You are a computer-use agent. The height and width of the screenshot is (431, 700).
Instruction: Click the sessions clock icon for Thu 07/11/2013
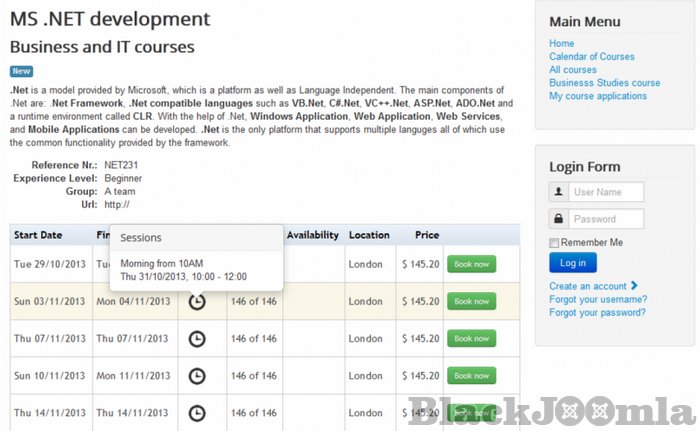[197, 338]
